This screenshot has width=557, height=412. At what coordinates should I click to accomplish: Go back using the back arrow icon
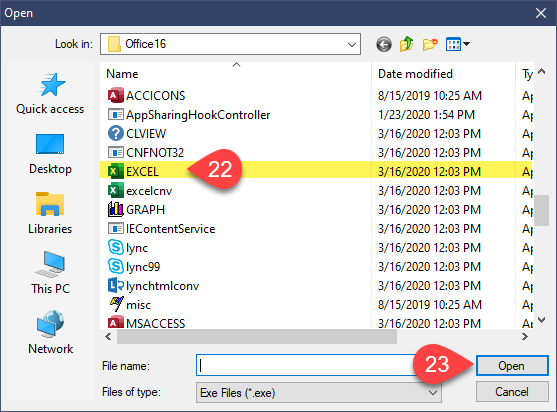(x=384, y=44)
